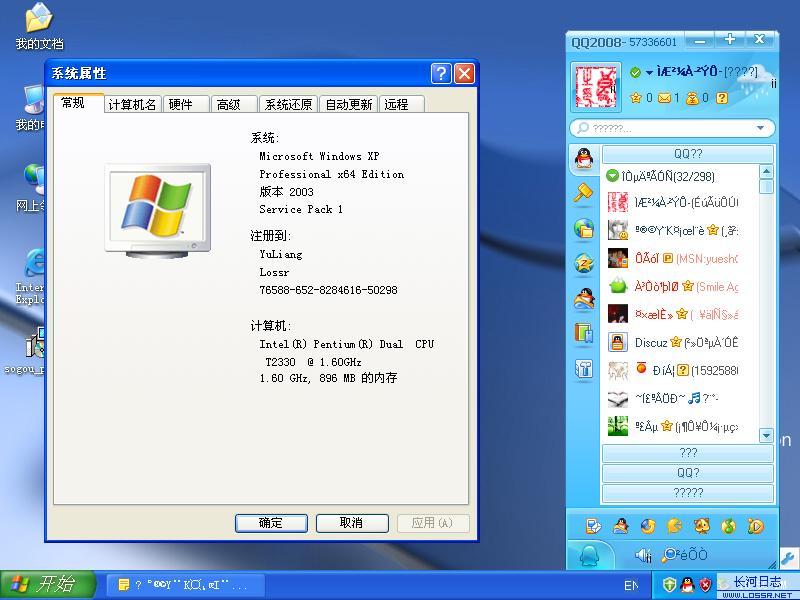Viewport: 800px width, 600px height.
Task: Click the gold Qzone star counter icon
Action: tap(636, 97)
